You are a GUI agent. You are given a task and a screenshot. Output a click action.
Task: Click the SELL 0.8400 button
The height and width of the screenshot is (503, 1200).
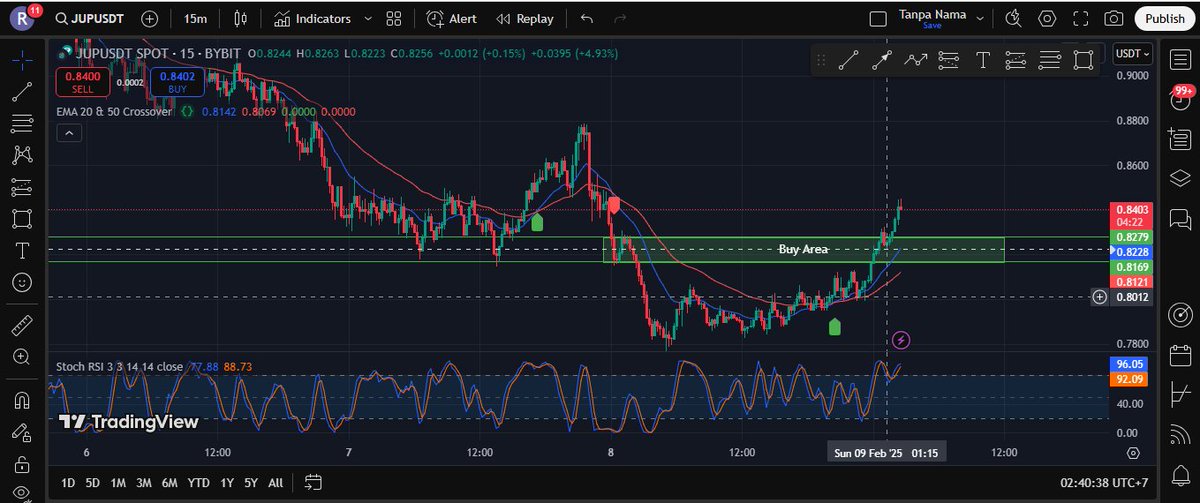82,81
